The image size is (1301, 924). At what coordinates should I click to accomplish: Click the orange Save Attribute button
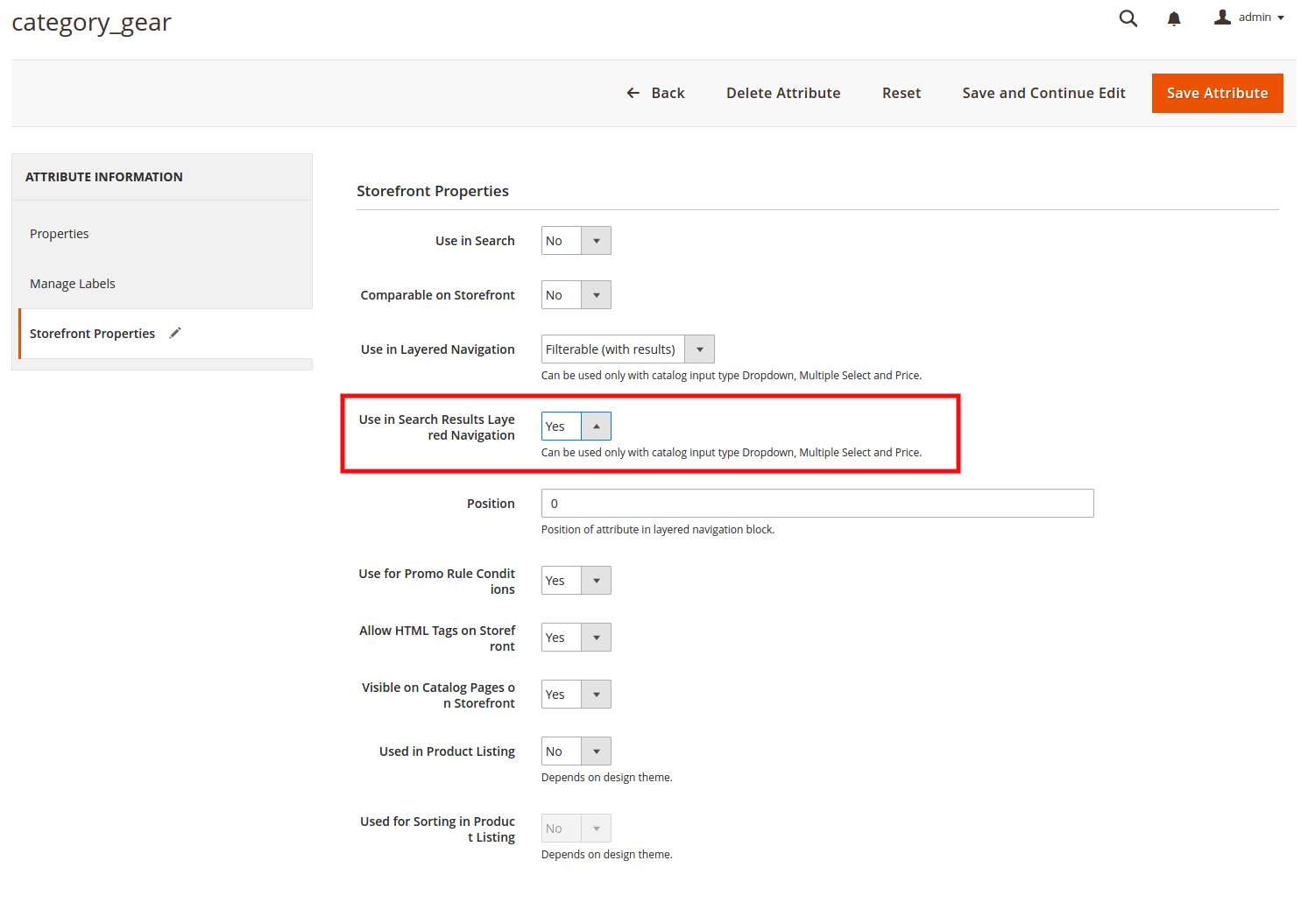(1218, 93)
